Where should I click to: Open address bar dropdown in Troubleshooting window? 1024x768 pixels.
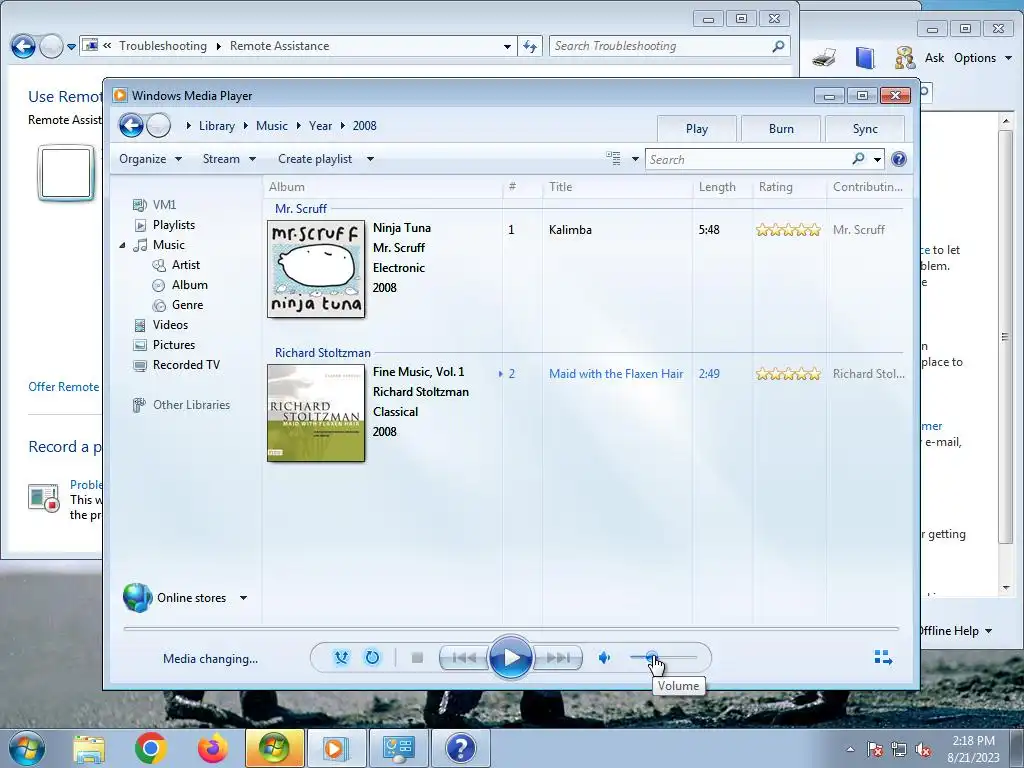click(507, 46)
